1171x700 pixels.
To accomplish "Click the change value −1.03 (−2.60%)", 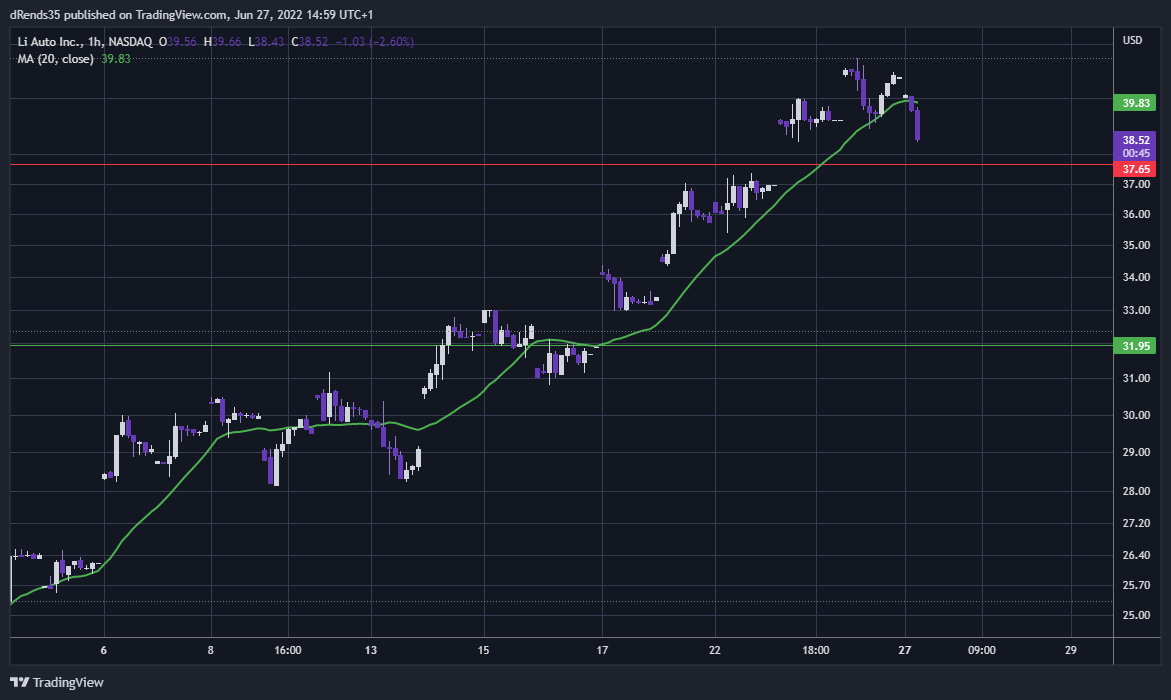I will [374, 42].
